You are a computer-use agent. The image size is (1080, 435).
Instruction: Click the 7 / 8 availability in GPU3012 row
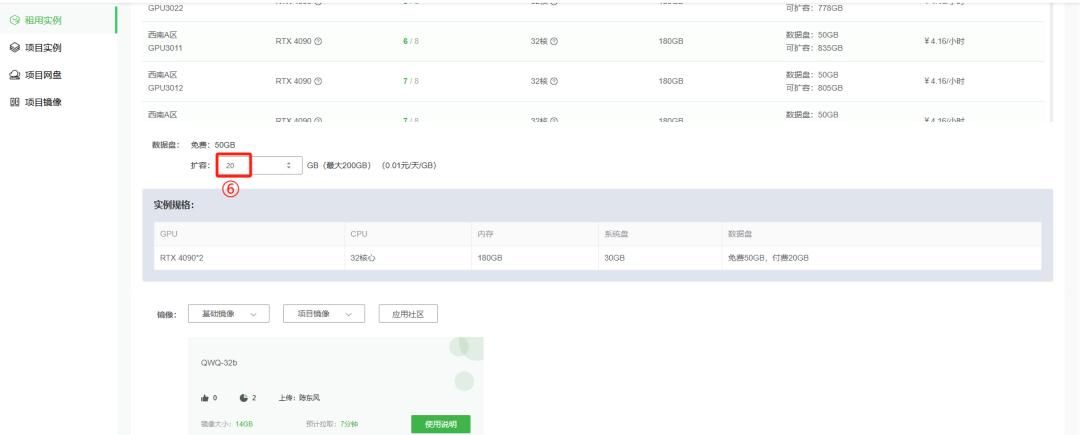tap(411, 81)
